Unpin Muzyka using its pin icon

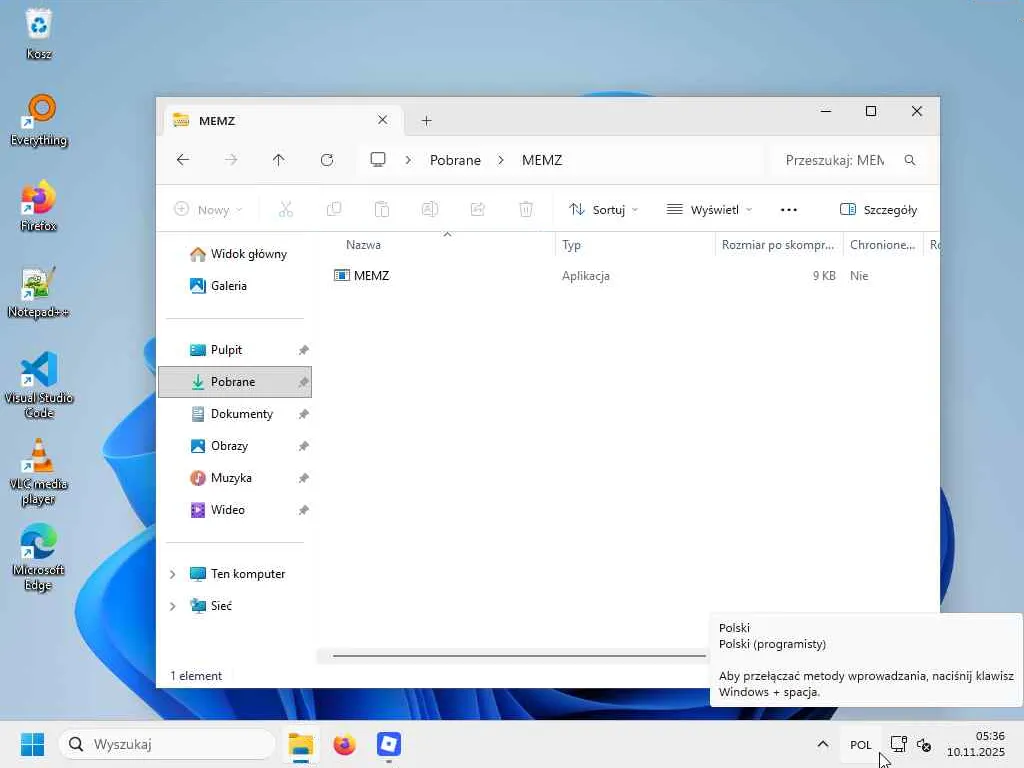click(304, 478)
